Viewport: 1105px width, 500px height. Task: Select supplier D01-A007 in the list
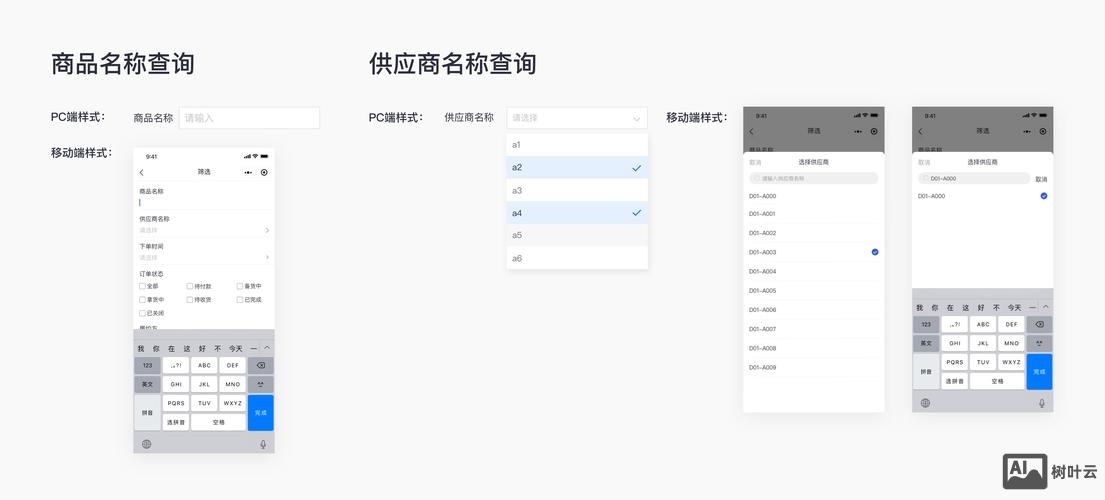point(814,329)
